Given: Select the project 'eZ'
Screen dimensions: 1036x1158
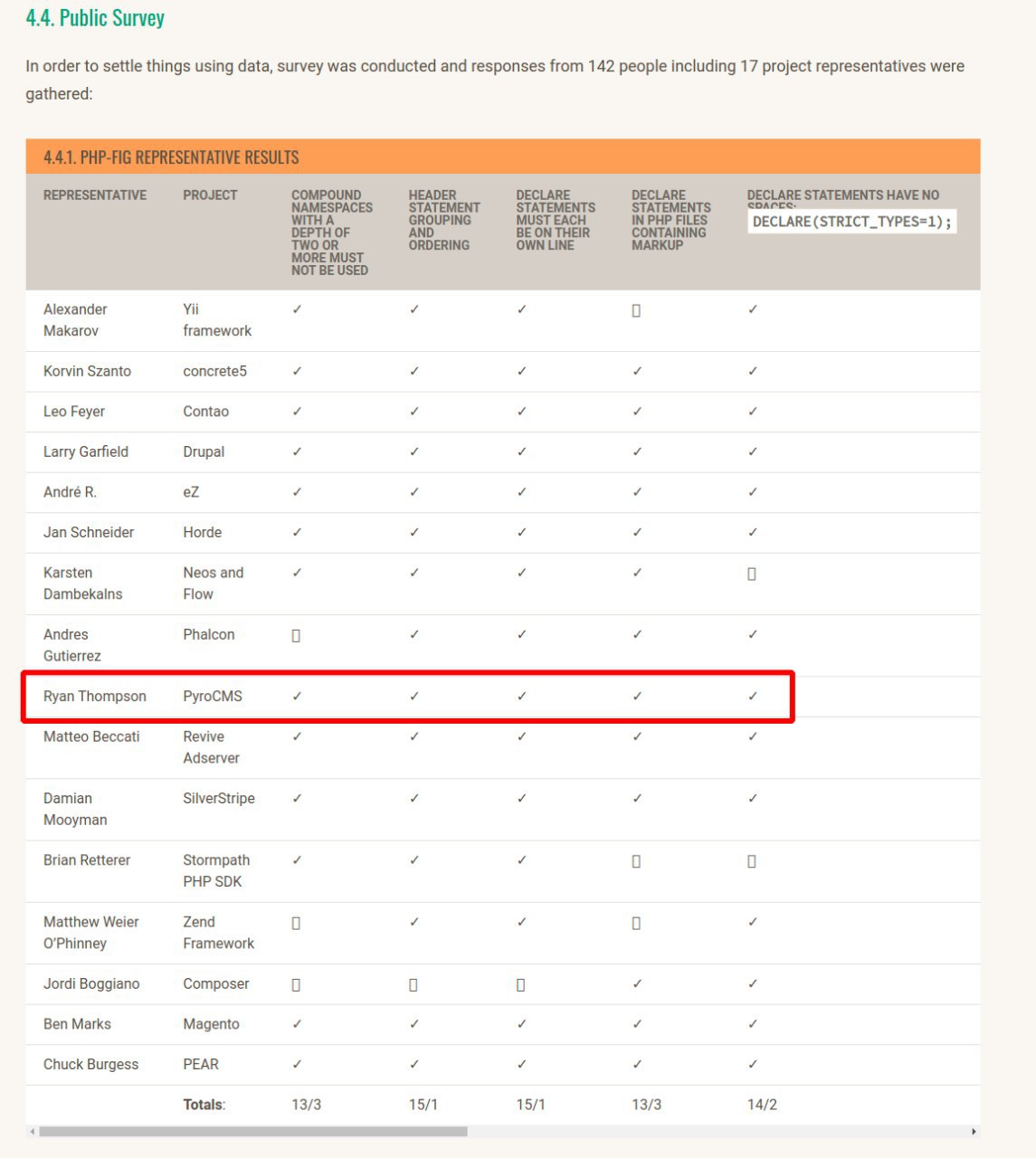Looking at the screenshot, I should point(191,492).
